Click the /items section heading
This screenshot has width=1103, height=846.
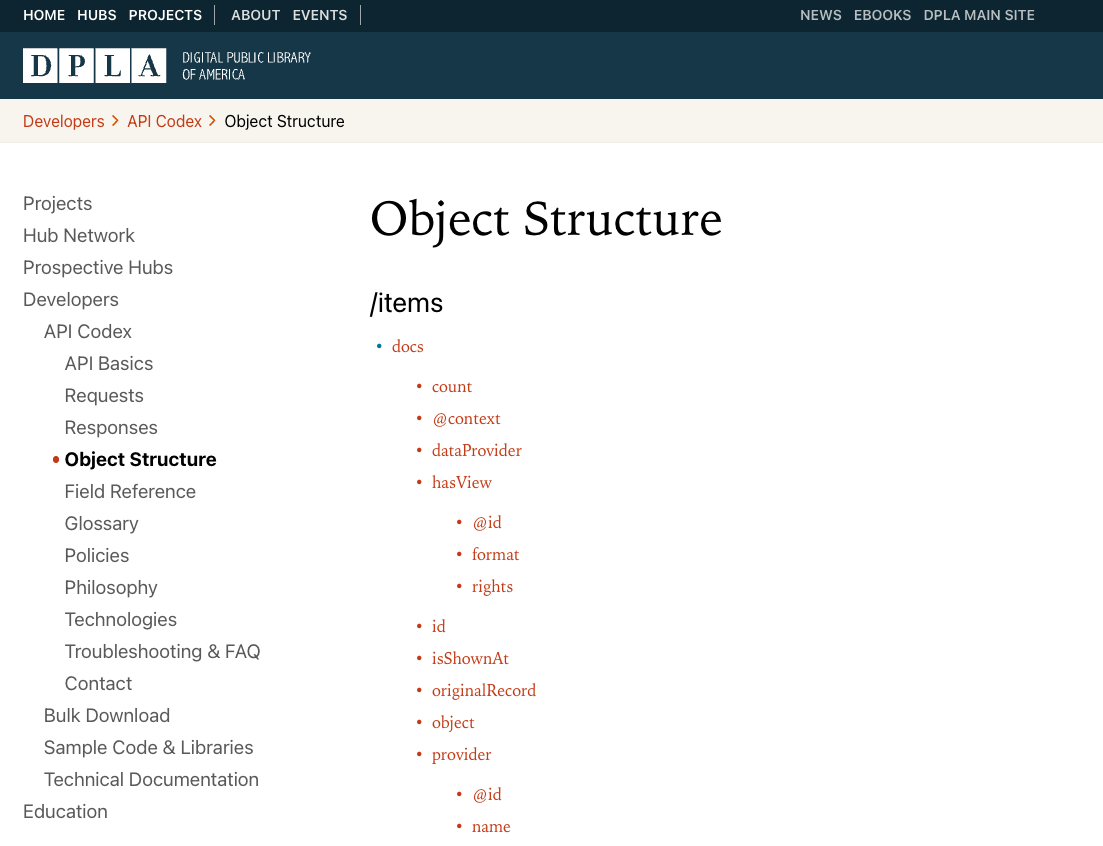pos(407,304)
